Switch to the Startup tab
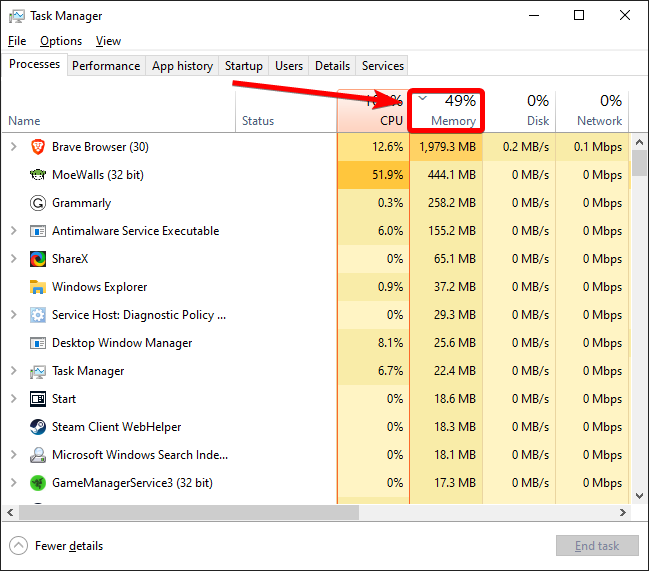 pos(243,66)
